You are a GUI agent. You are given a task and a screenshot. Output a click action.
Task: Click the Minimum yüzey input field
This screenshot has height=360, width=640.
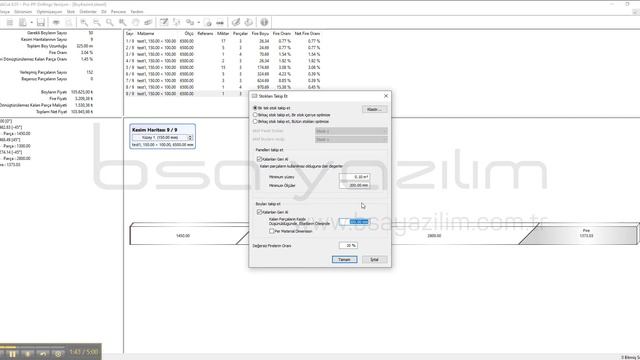tap(354, 177)
